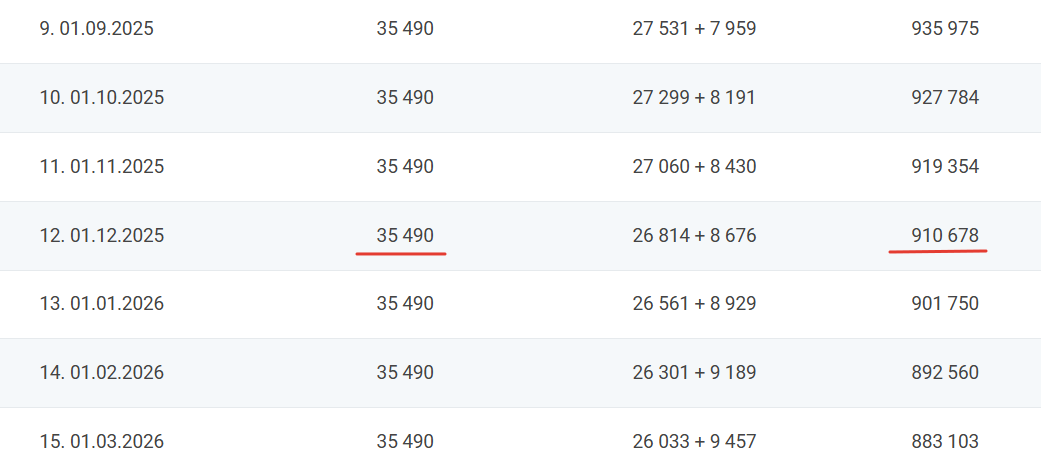Select underlined balance 910 678
The width and height of the screenshot is (1041, 460).
945,236
